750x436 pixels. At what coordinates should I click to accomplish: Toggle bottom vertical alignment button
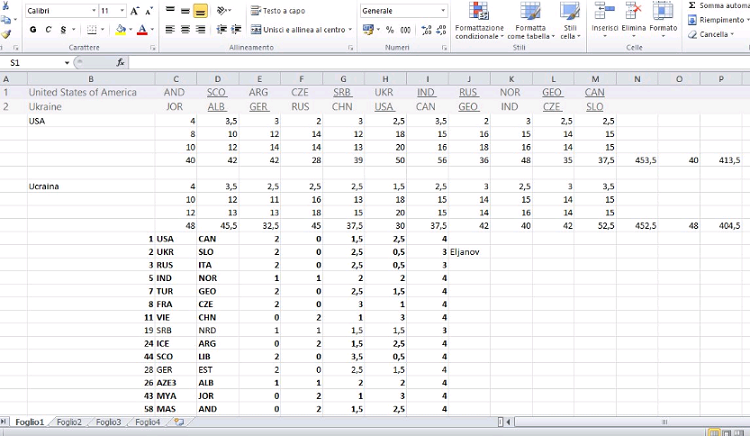(200, 10)
